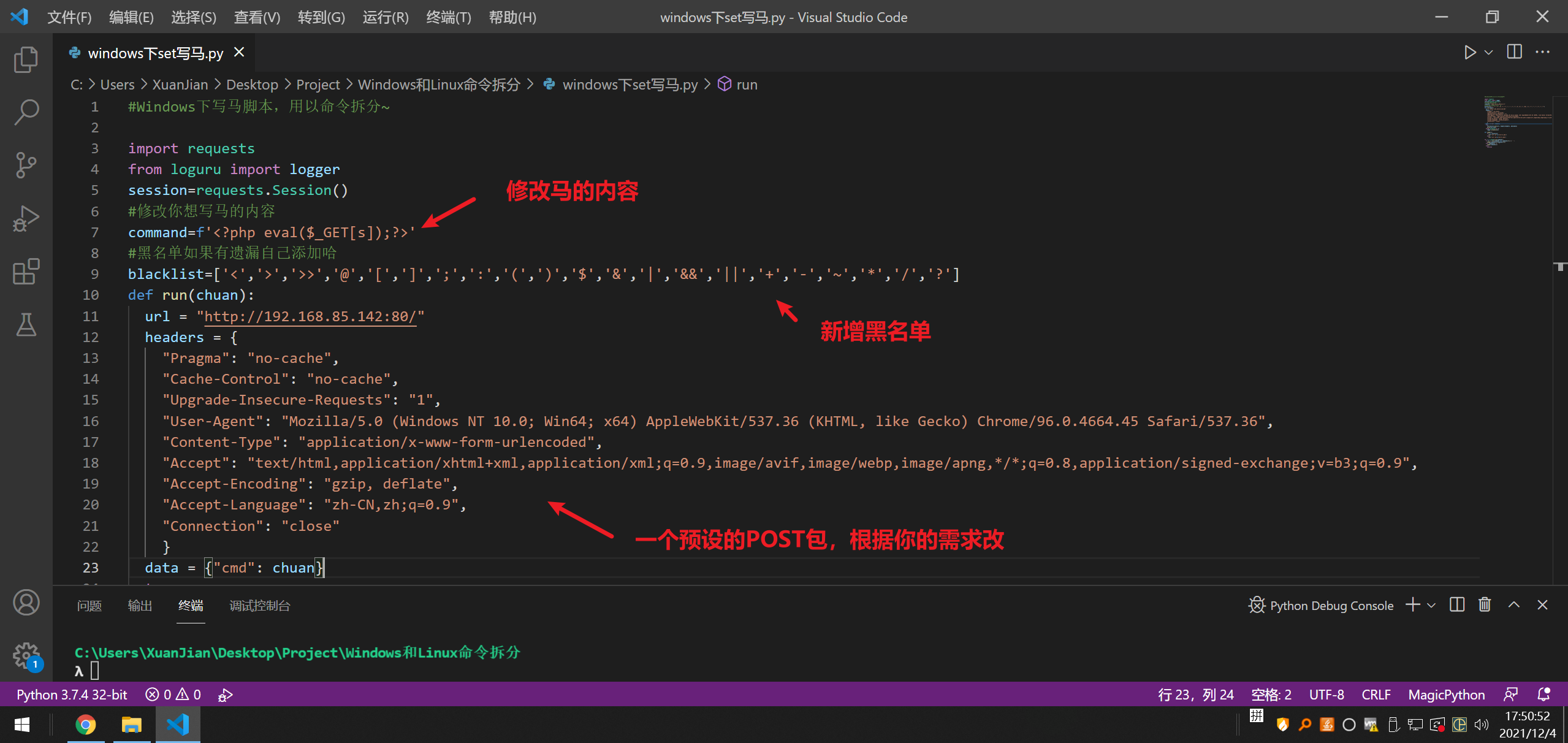
Task: Open the 运行(R) menu
Action: tap(386, 17)
